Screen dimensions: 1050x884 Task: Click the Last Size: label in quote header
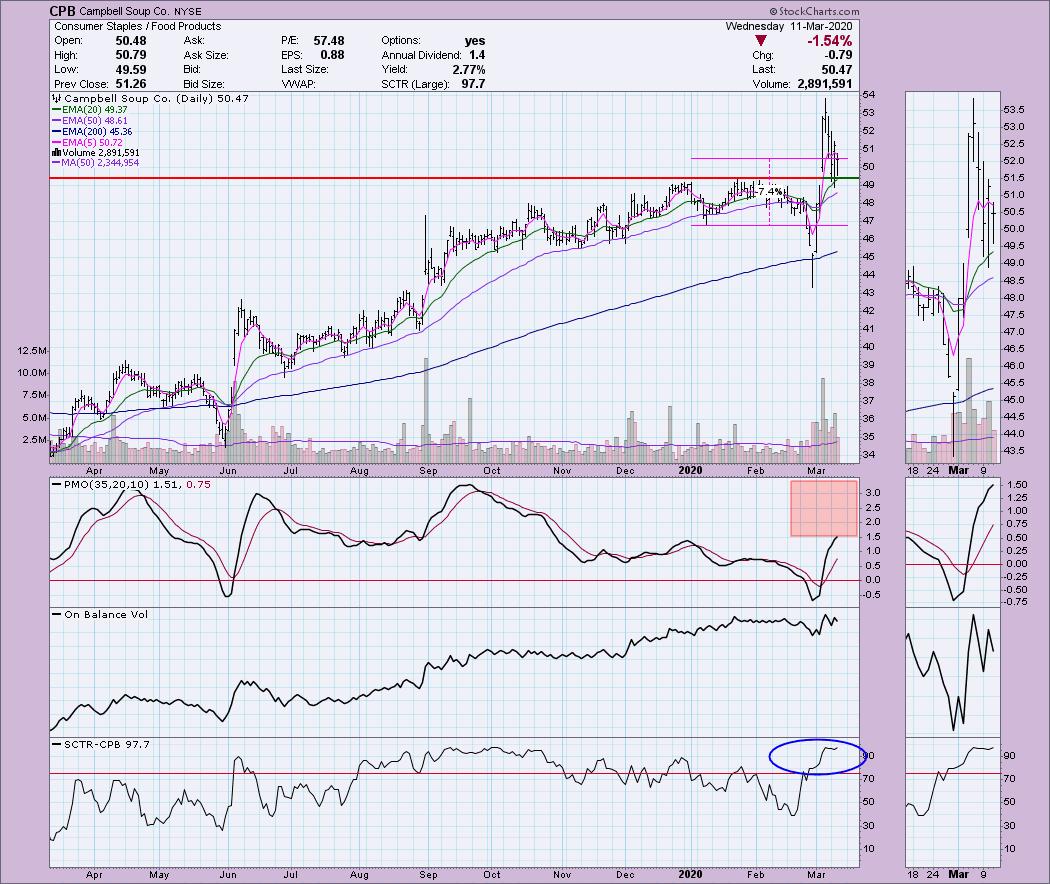pyautogui.click(x=304, y=70)
